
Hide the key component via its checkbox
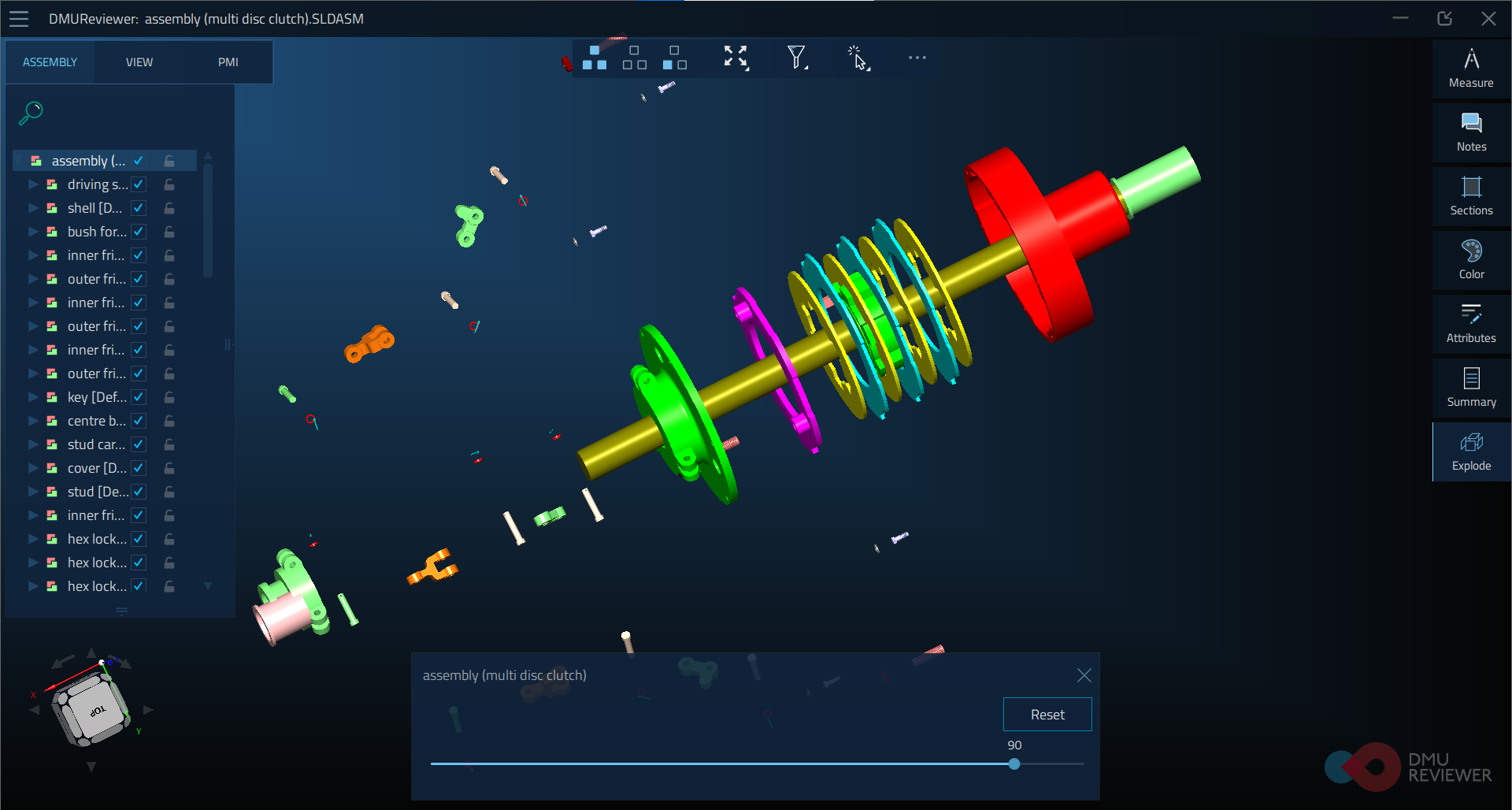(138, 396)
